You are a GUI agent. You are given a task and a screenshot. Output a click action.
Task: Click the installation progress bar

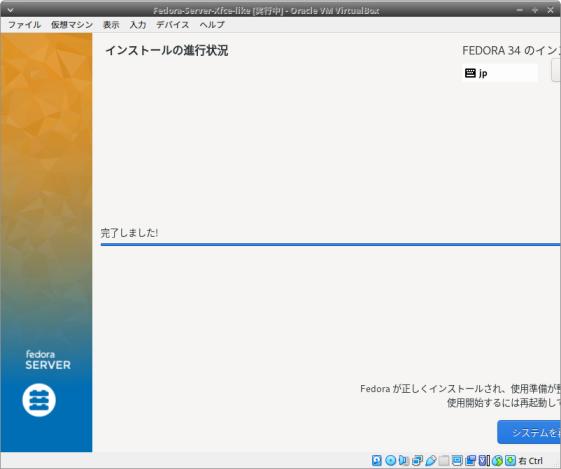tap(330, 245)
